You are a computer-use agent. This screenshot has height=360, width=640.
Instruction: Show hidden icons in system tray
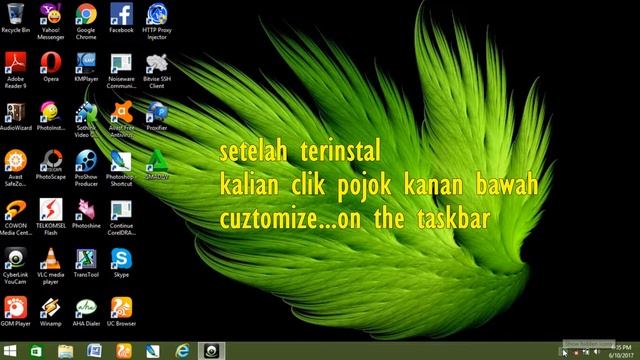[x=564, y=352]
